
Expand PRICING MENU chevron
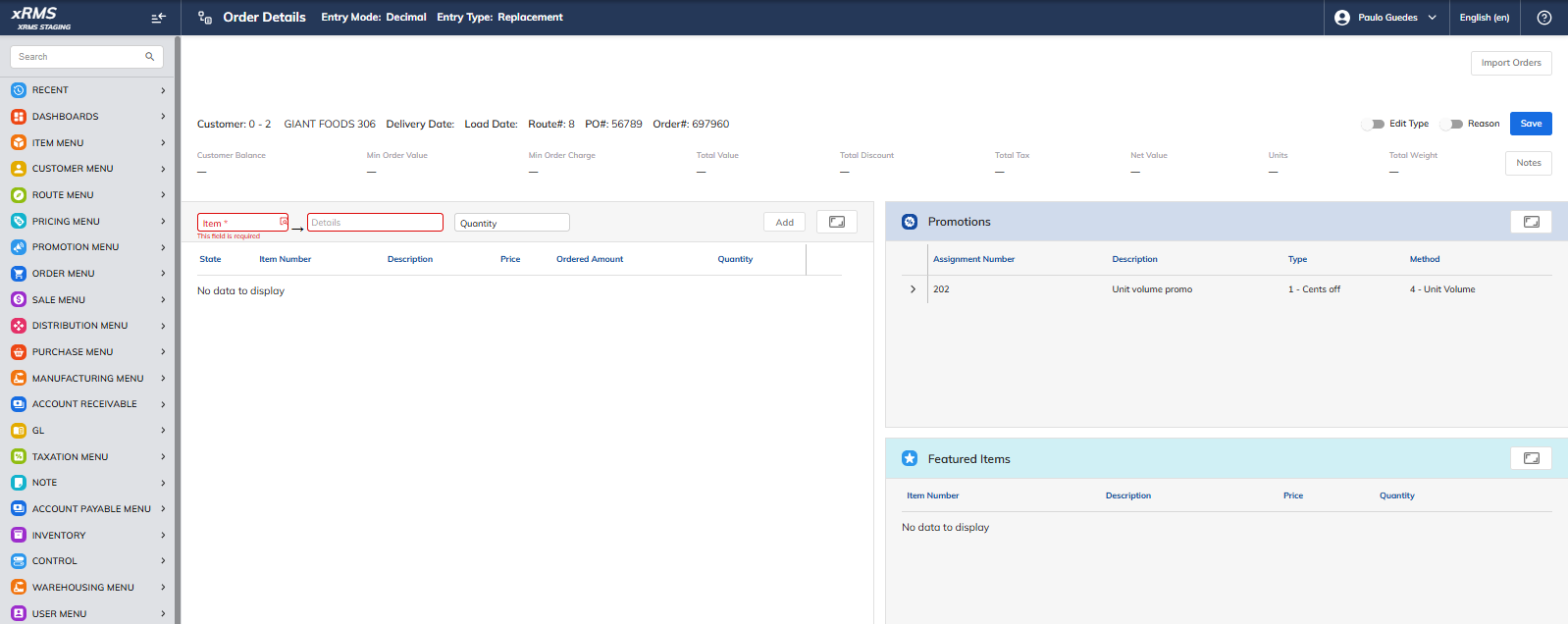pos(163,222)
